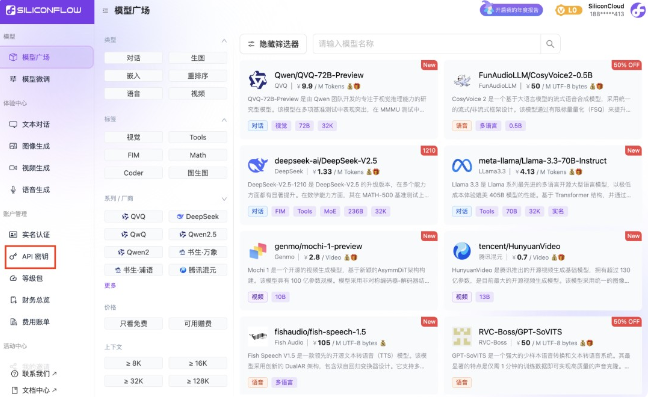Collapse the 标签 filter section chevron
Viewport: 662px width, 397px height.
pos(224,120)
